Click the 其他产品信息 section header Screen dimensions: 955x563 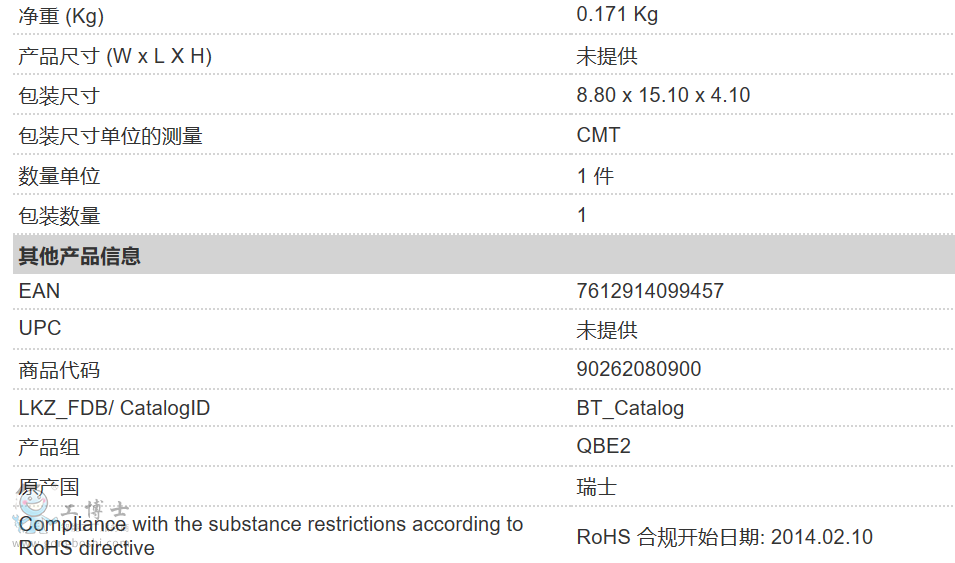(x=80, y=256)
